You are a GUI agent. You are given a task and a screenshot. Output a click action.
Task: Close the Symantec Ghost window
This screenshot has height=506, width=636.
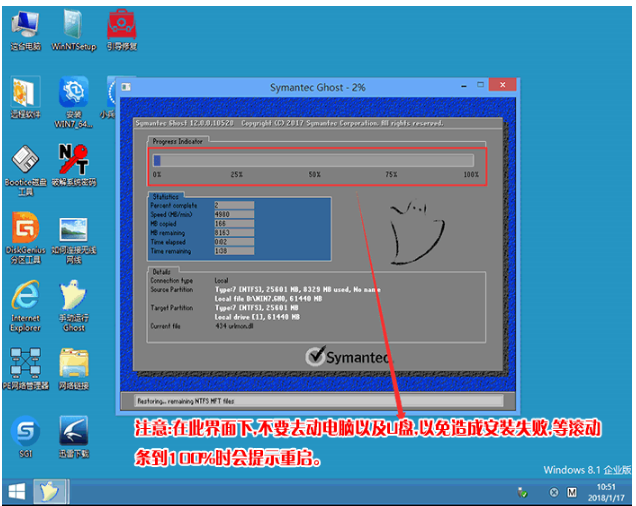point(503,84)
